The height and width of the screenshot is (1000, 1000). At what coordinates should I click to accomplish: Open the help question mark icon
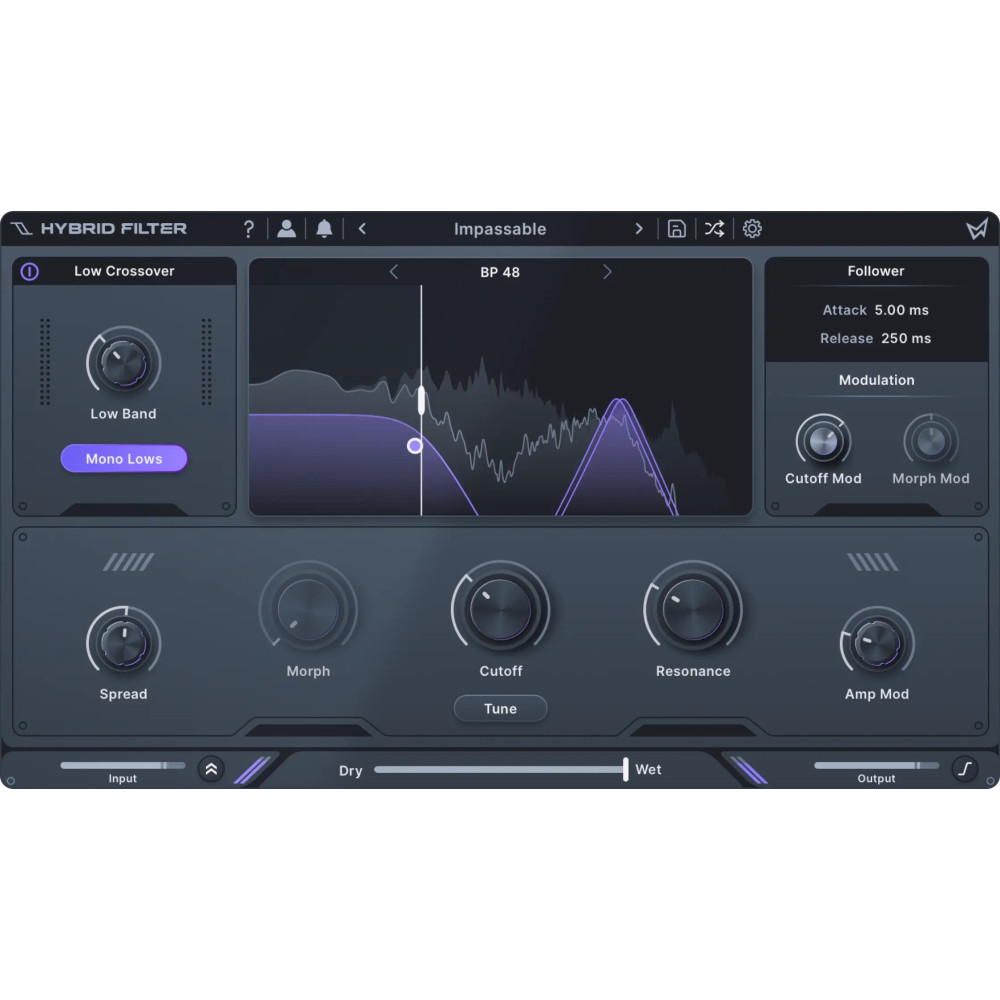pos(249,229)
